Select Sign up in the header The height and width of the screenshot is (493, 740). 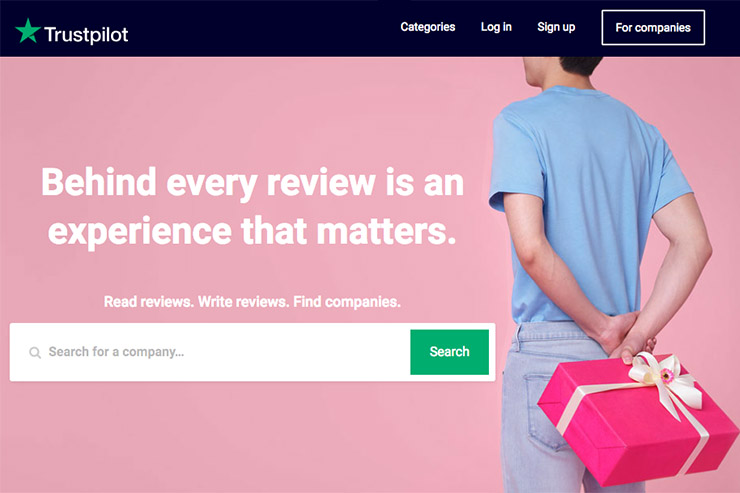click(556, 27)
